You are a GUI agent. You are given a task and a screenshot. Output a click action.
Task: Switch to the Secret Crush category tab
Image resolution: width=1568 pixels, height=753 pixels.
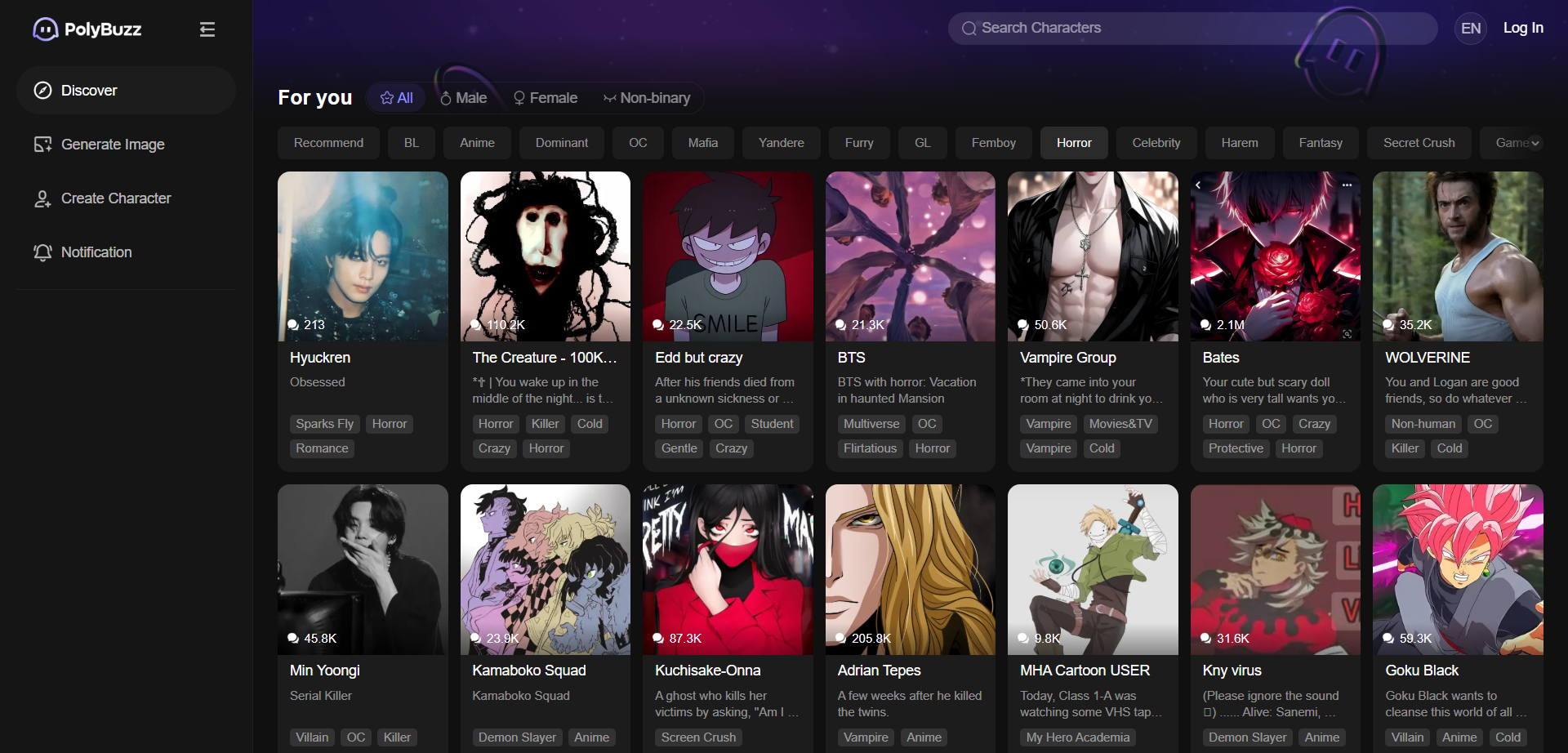[1419, 143]
